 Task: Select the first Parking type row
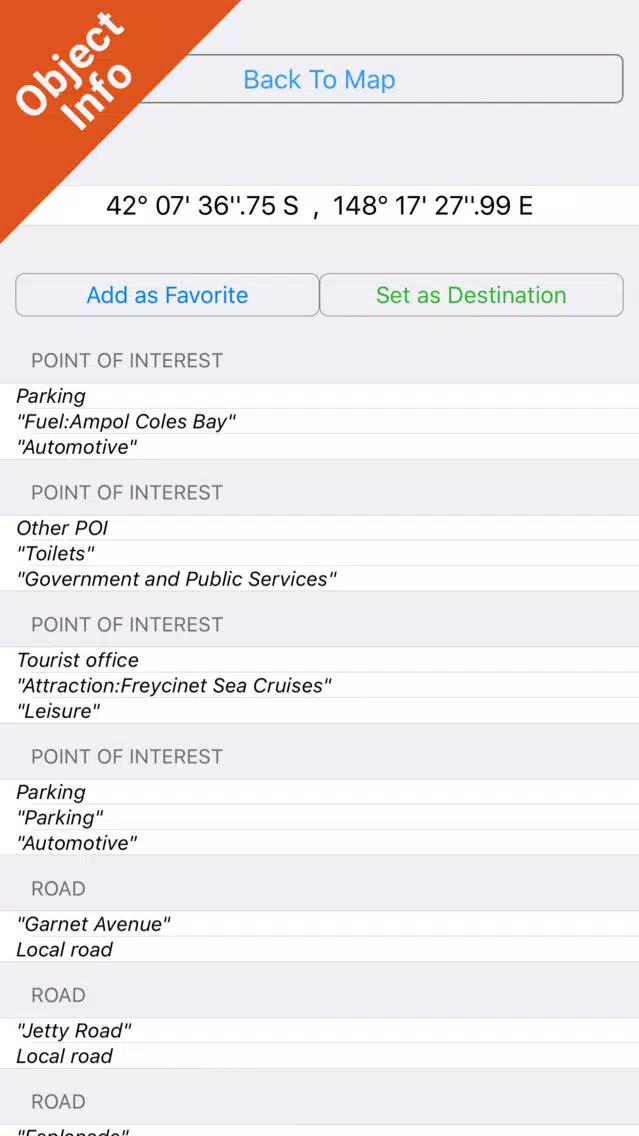tap(320, 396)
